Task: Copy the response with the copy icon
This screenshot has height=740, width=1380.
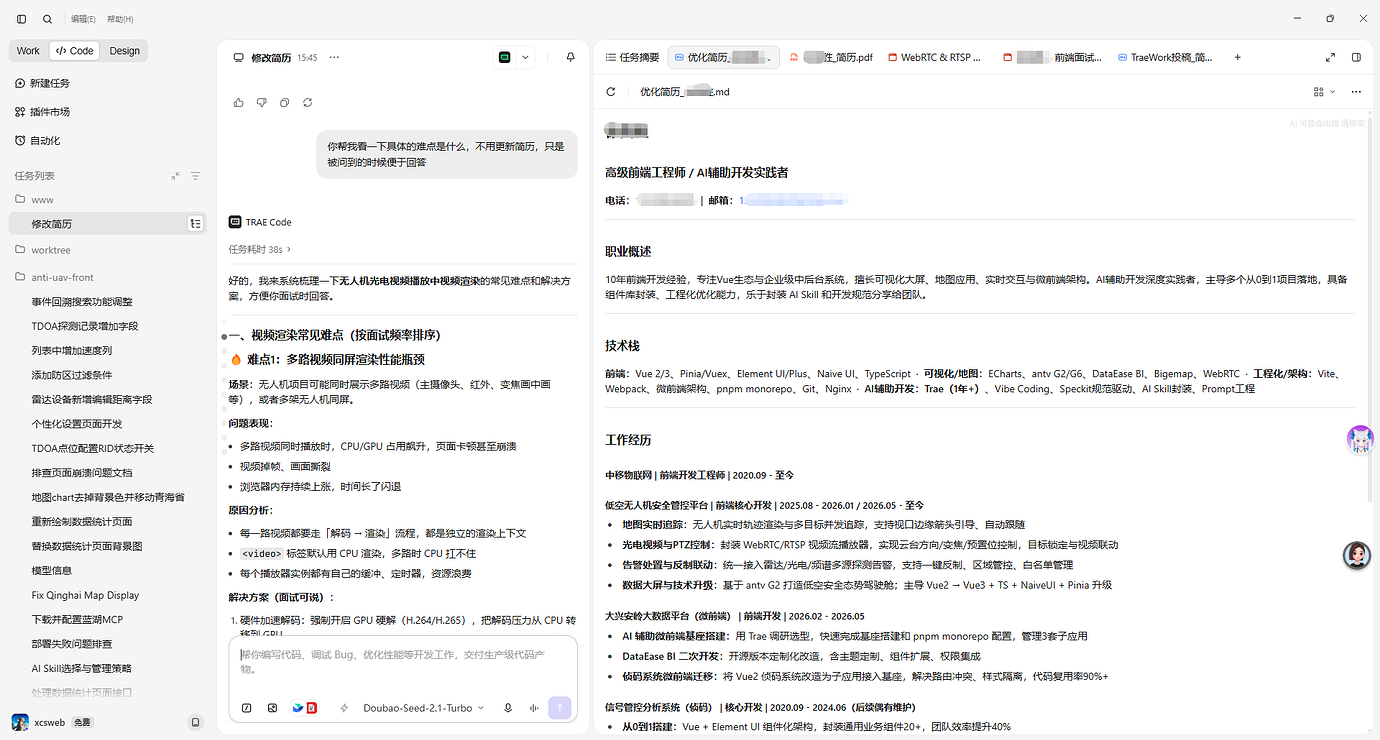Action: point(285,103)
